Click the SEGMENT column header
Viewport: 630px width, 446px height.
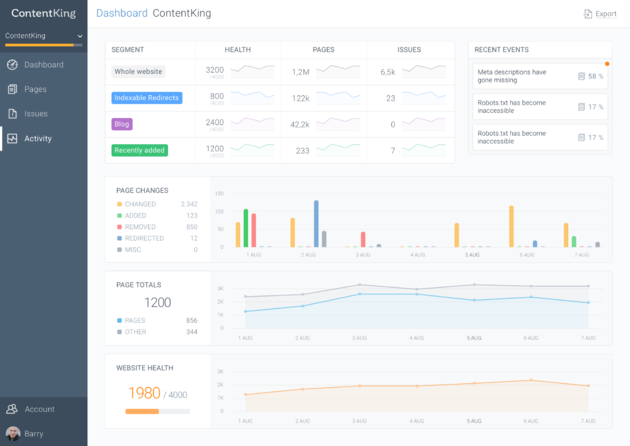127,50
